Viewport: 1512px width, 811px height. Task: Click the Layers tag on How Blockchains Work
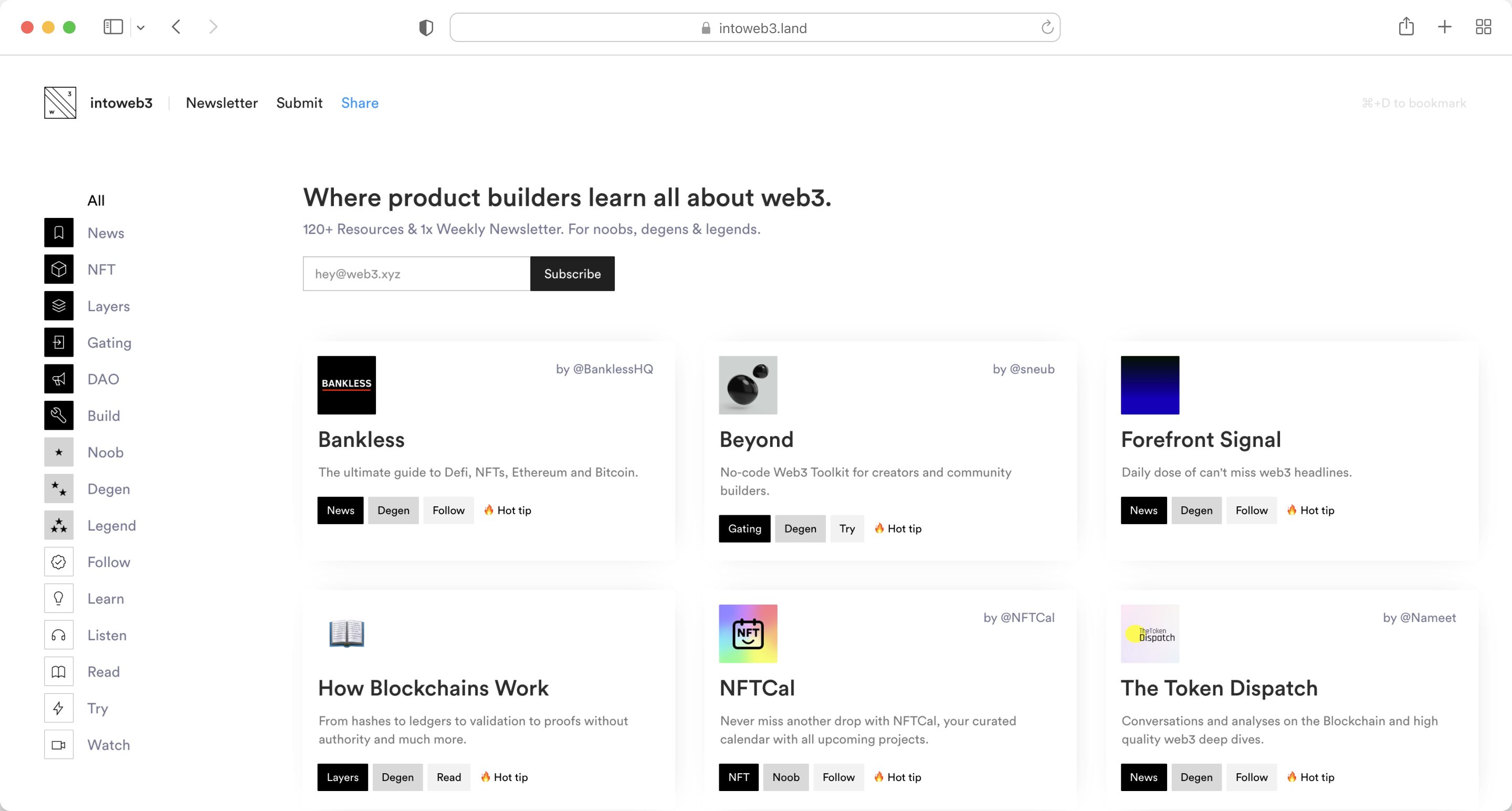(x=342, y=777)
